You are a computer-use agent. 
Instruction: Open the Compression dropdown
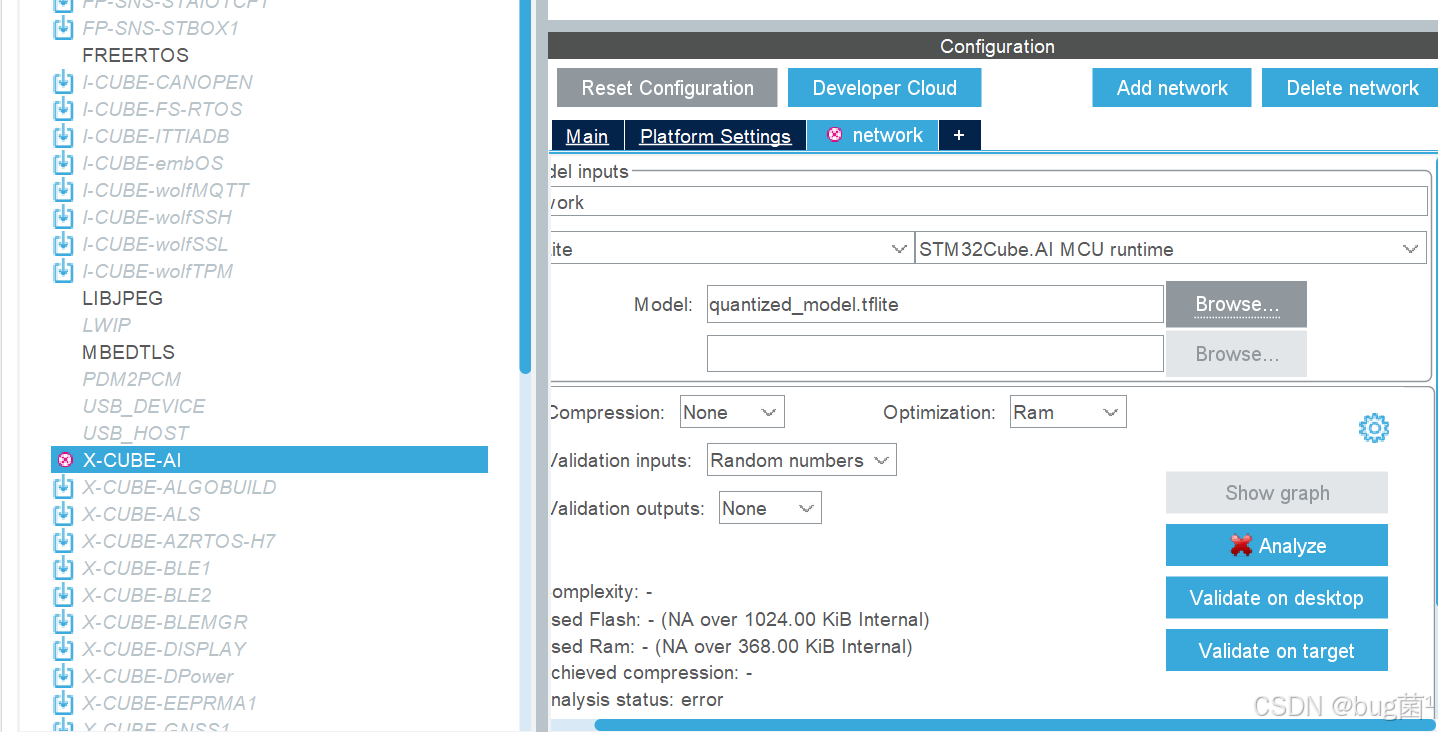pyautogui.click(x=732, y=412)
